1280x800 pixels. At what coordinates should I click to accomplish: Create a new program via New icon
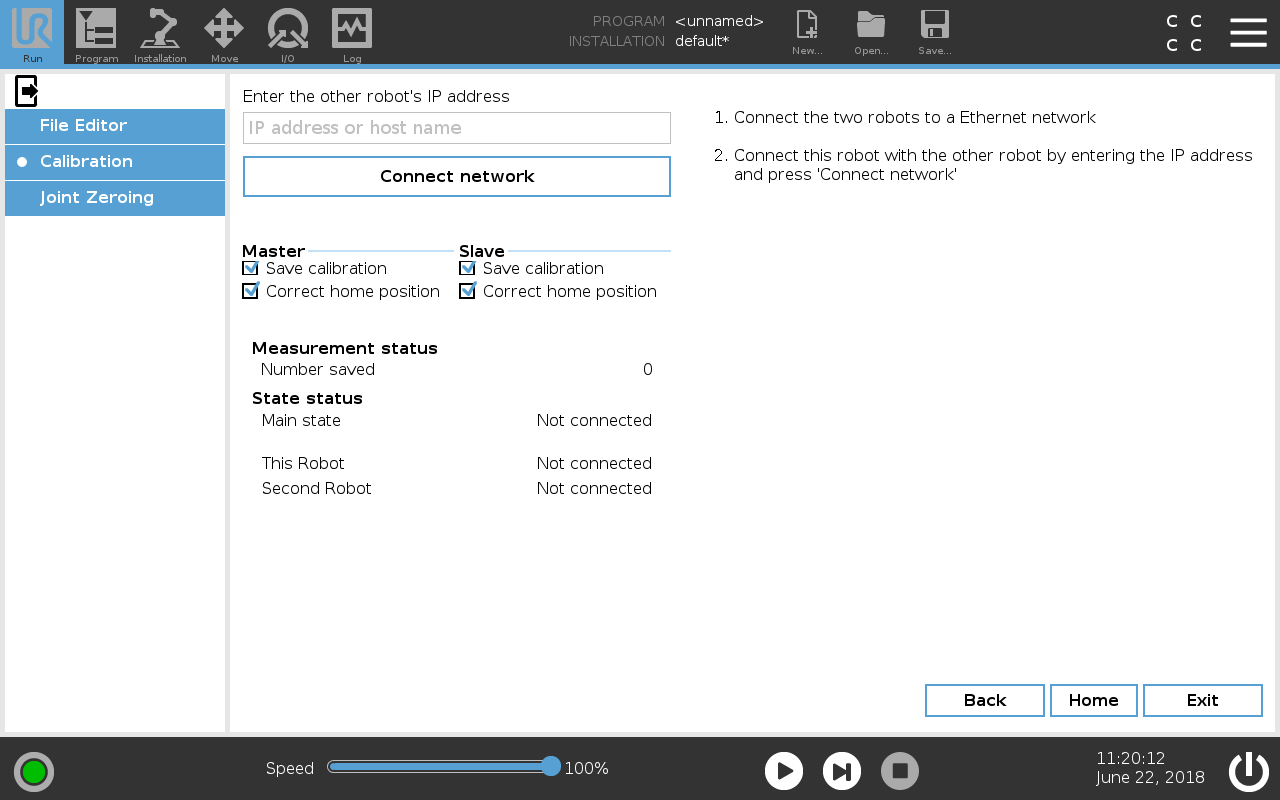[x=806, y=32]
